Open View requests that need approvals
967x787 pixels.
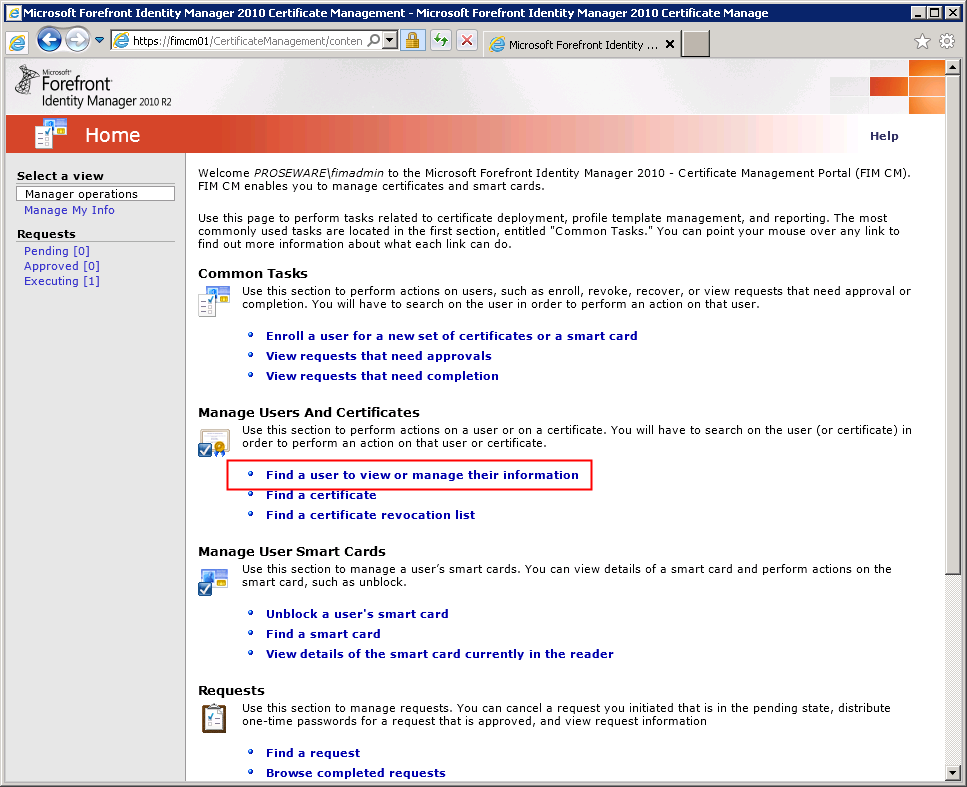point(379,356)
